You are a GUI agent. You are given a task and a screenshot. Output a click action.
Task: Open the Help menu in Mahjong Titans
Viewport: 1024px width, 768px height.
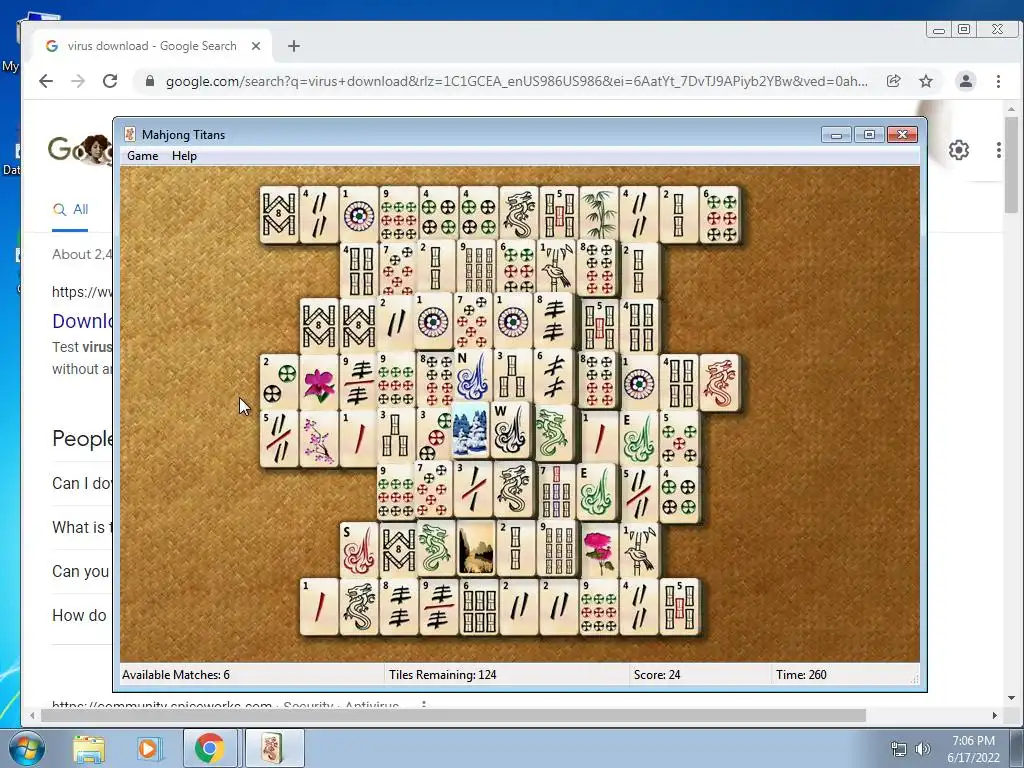point(184,156)
